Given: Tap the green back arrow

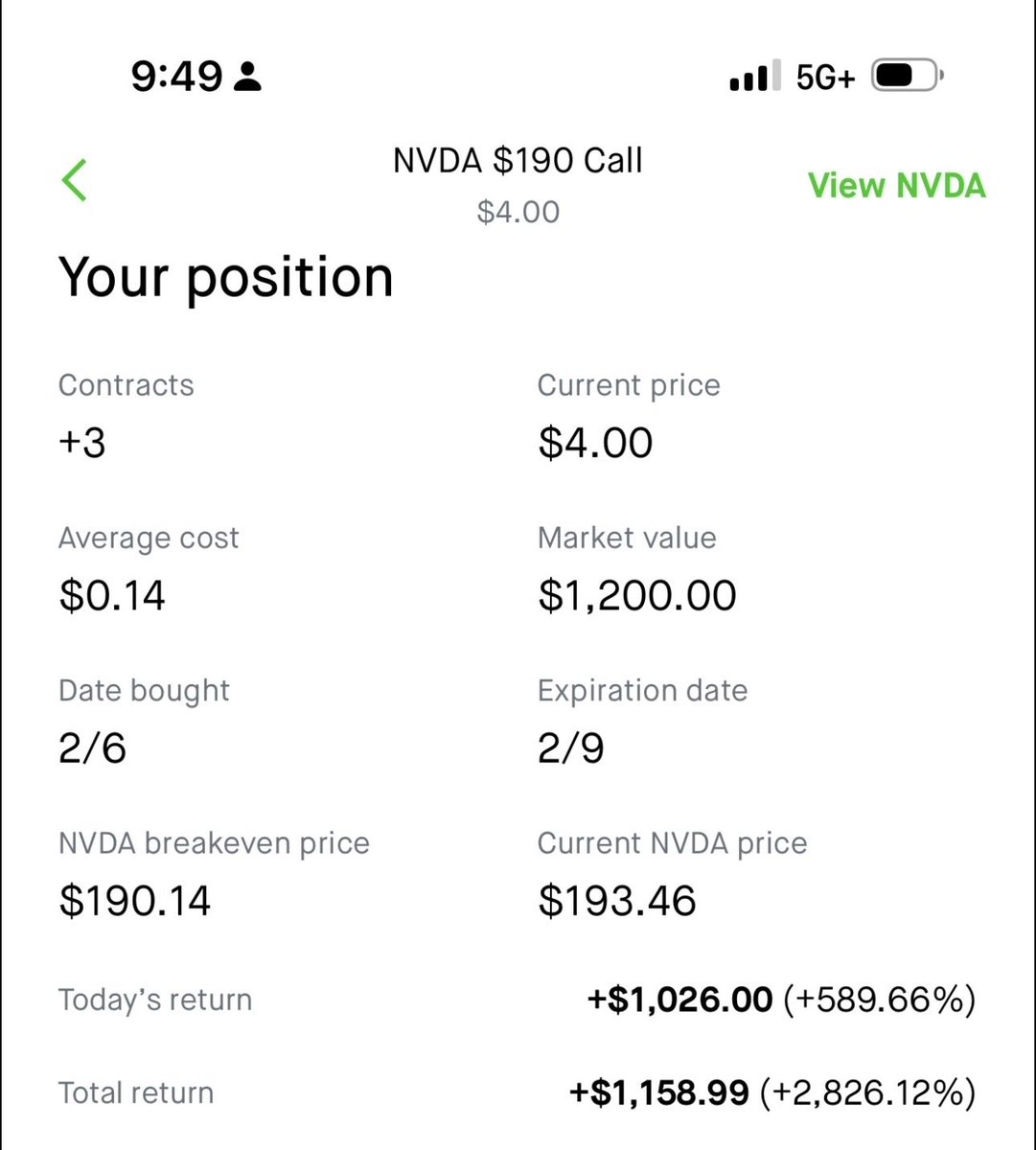Looking at the screenshot, I should (75, 180).
